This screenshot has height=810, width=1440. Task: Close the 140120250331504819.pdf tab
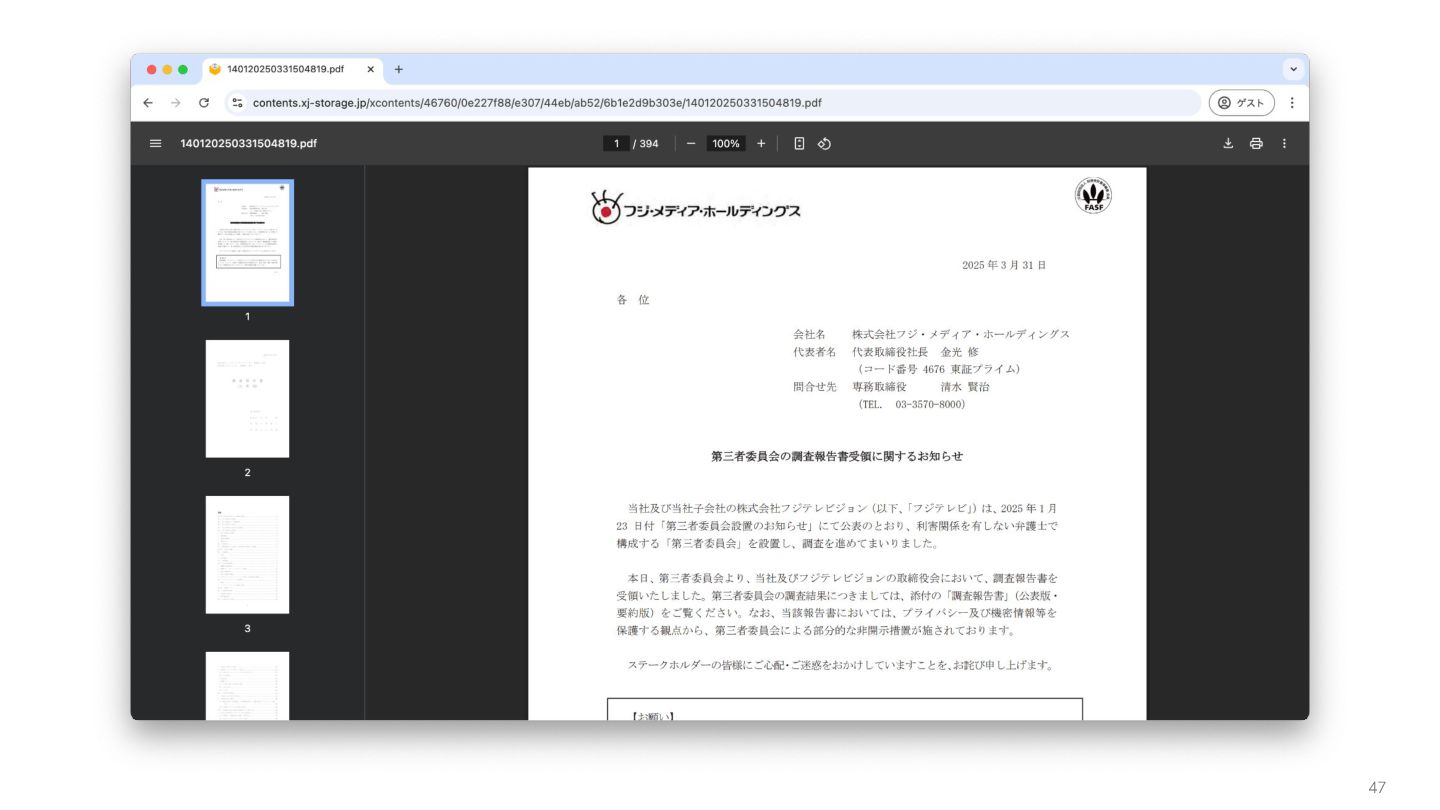click(371, 69)
